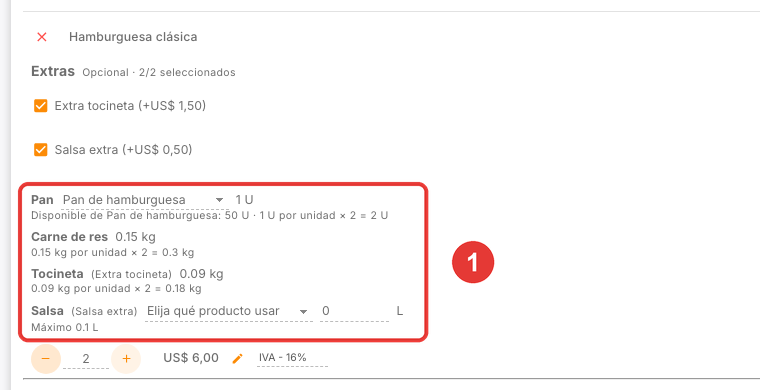Click the US$ 6,00 price amount
Screen dimensions: 760x390
point(191,358)
